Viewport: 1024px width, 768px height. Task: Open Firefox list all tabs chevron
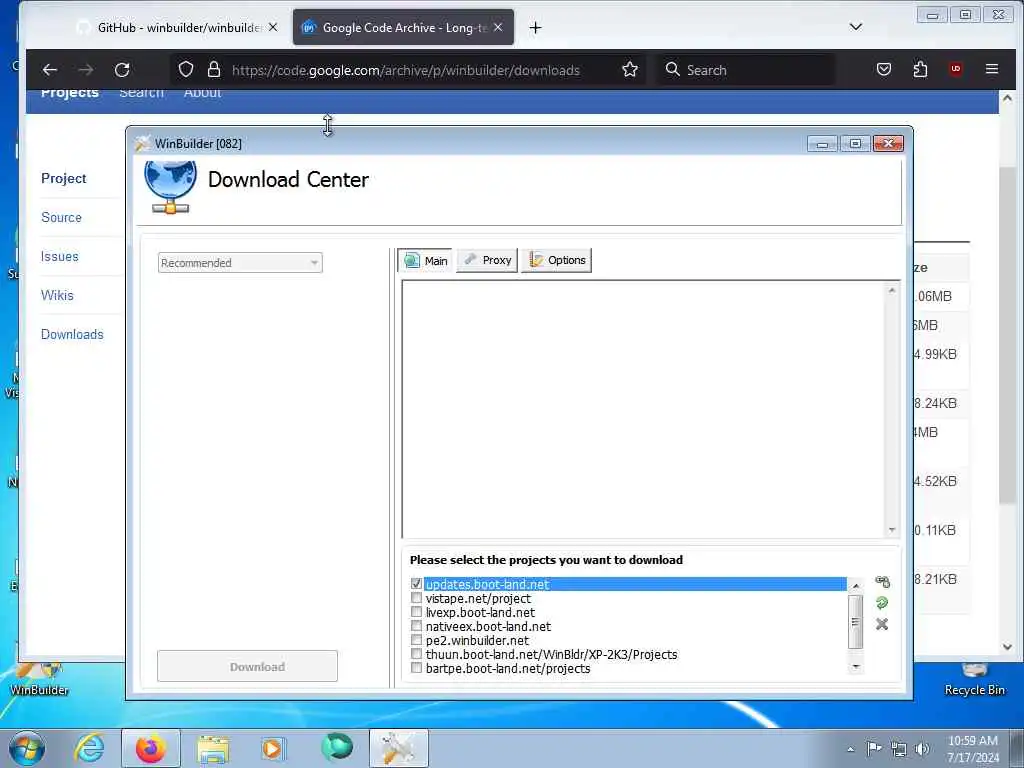coord(856,27)
